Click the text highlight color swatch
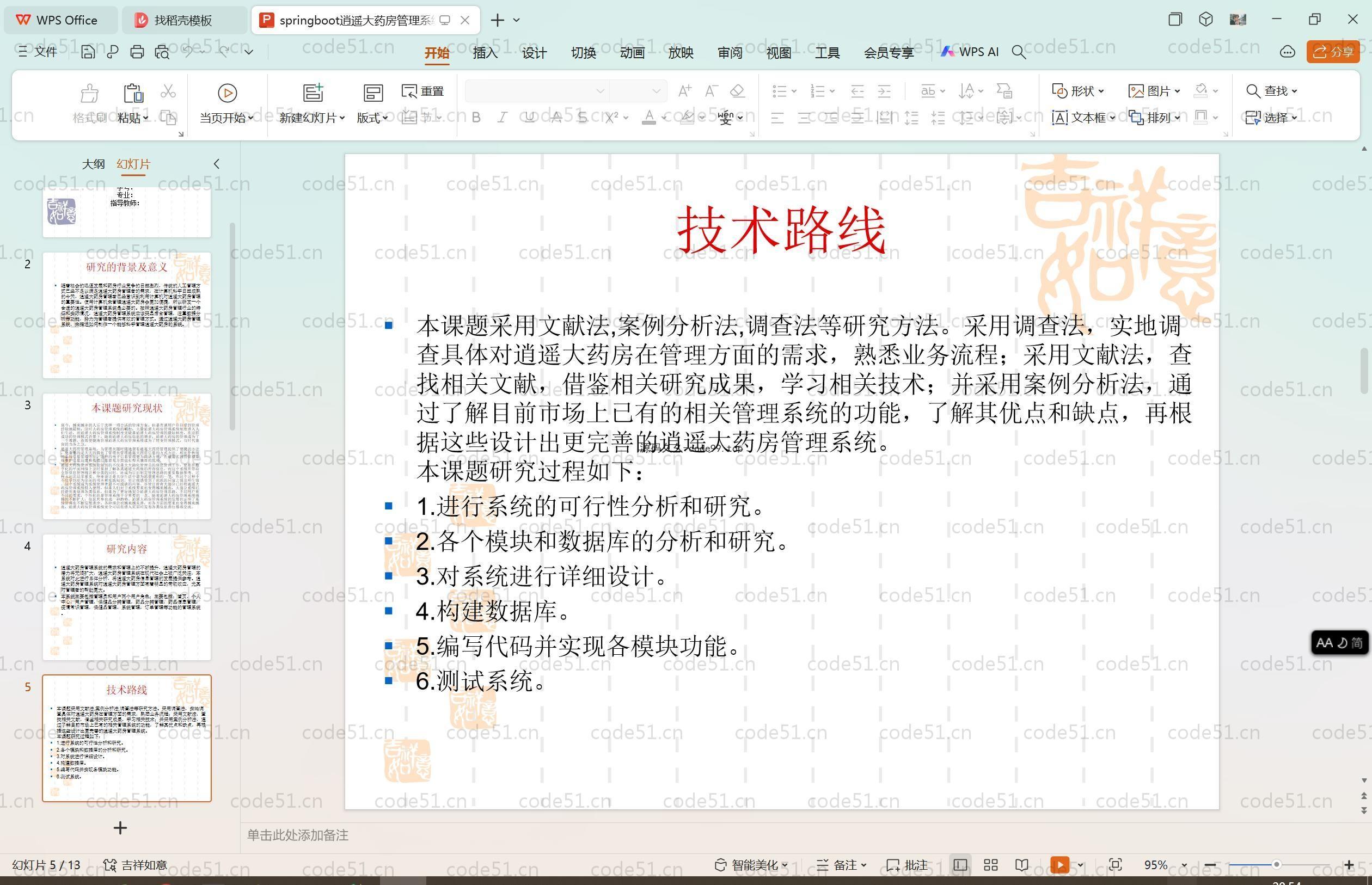Screen dimensions: 1372x885 [687, 118]
